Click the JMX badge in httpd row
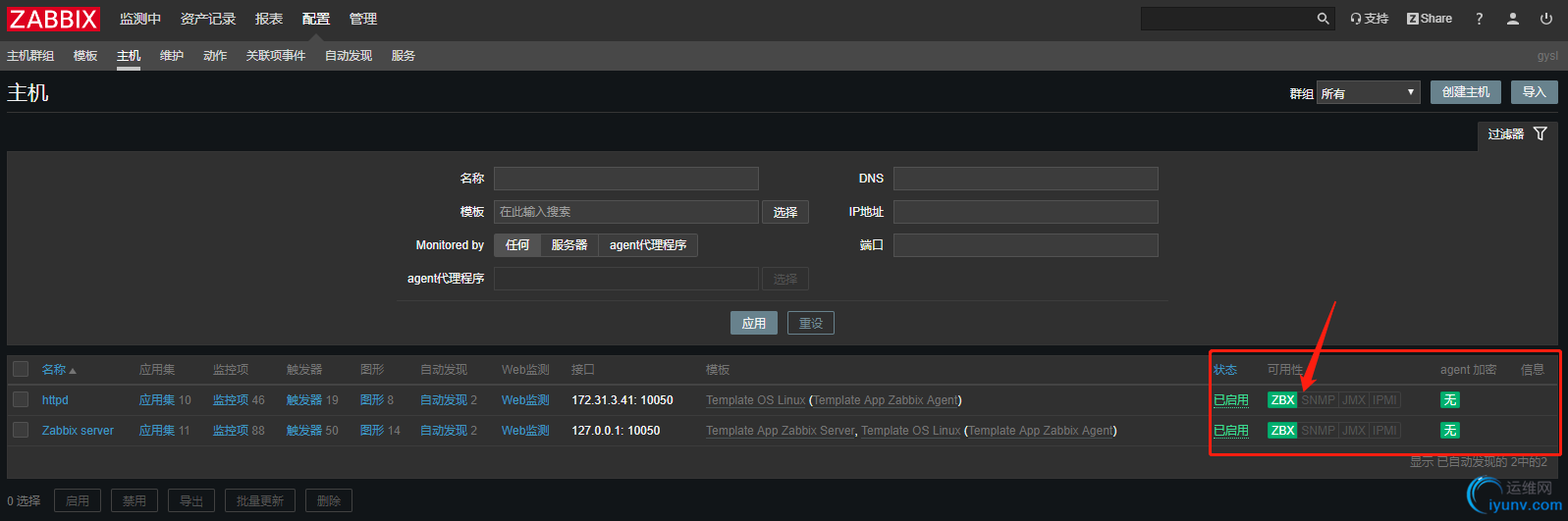The width and height of the screenshot is (1568, 521). [1354, 399]
